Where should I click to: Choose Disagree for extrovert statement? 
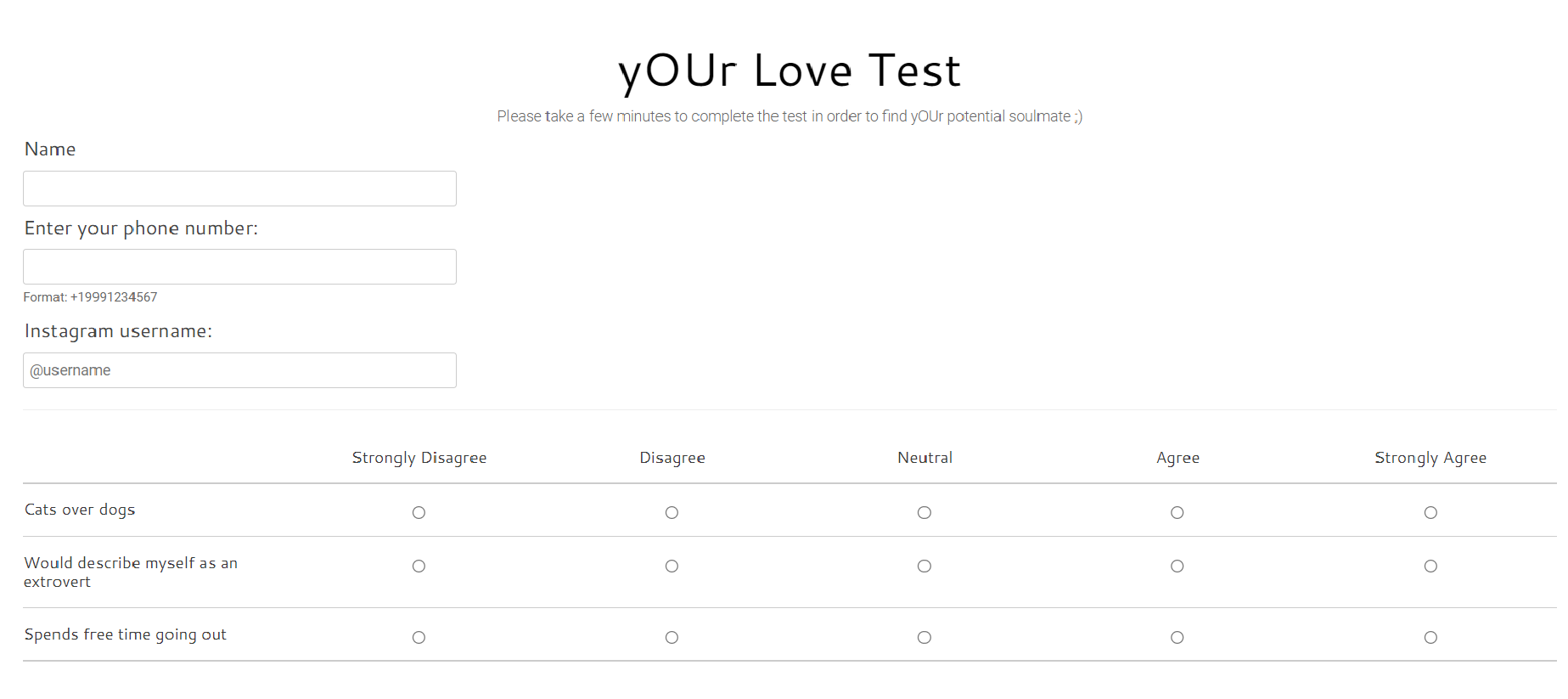tap(672, 567)
